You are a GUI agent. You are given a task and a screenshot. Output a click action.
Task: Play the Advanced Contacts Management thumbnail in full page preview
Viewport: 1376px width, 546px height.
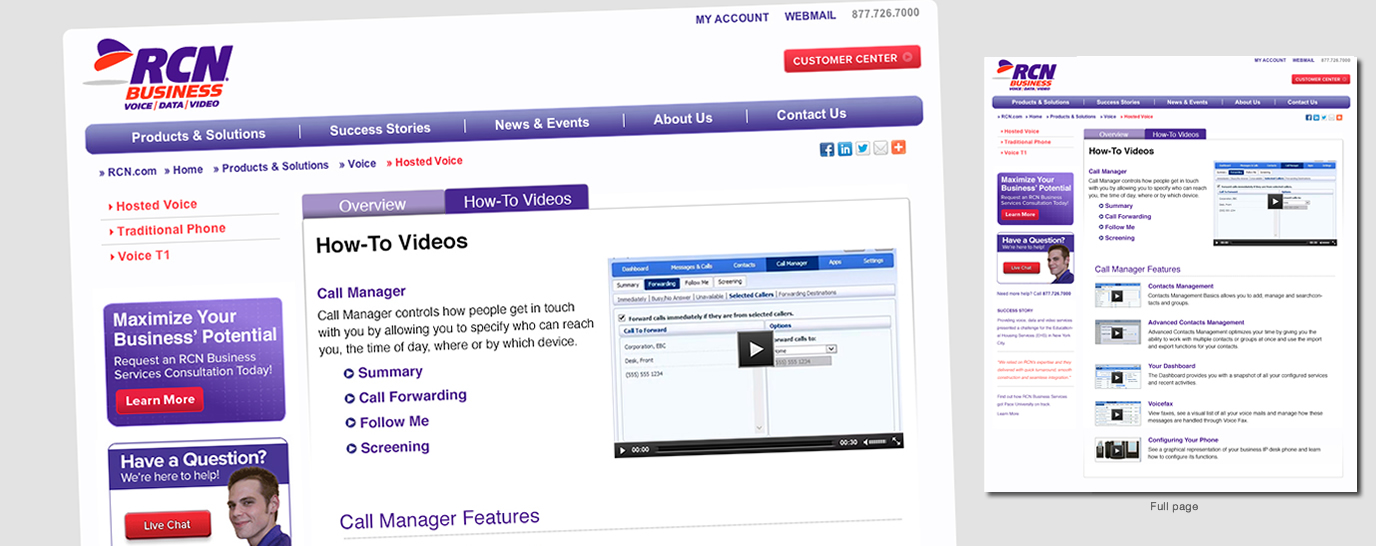(1117, 332)
